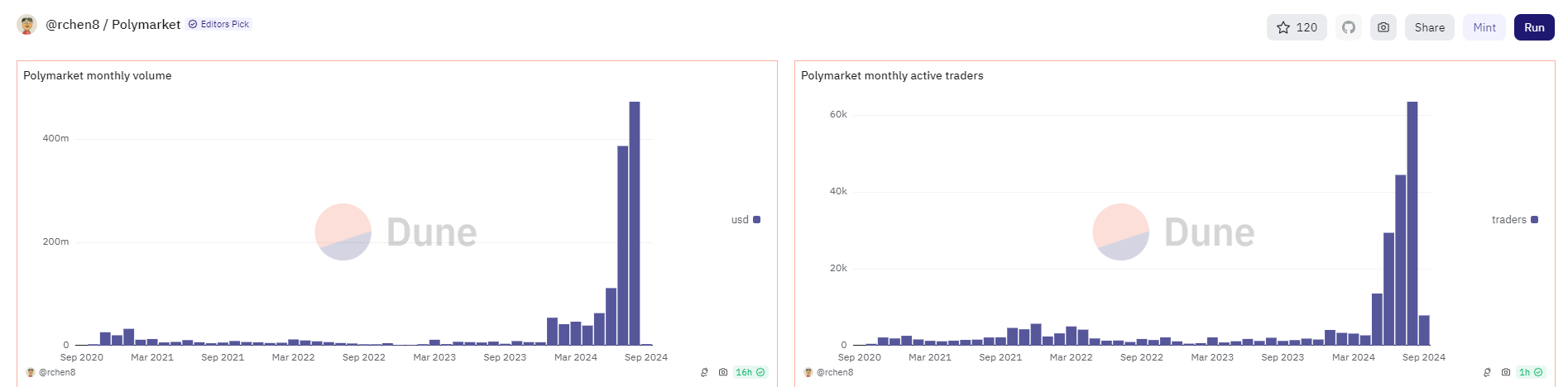
Task: Click the 1h refresh status badge
Action: 1530,372
